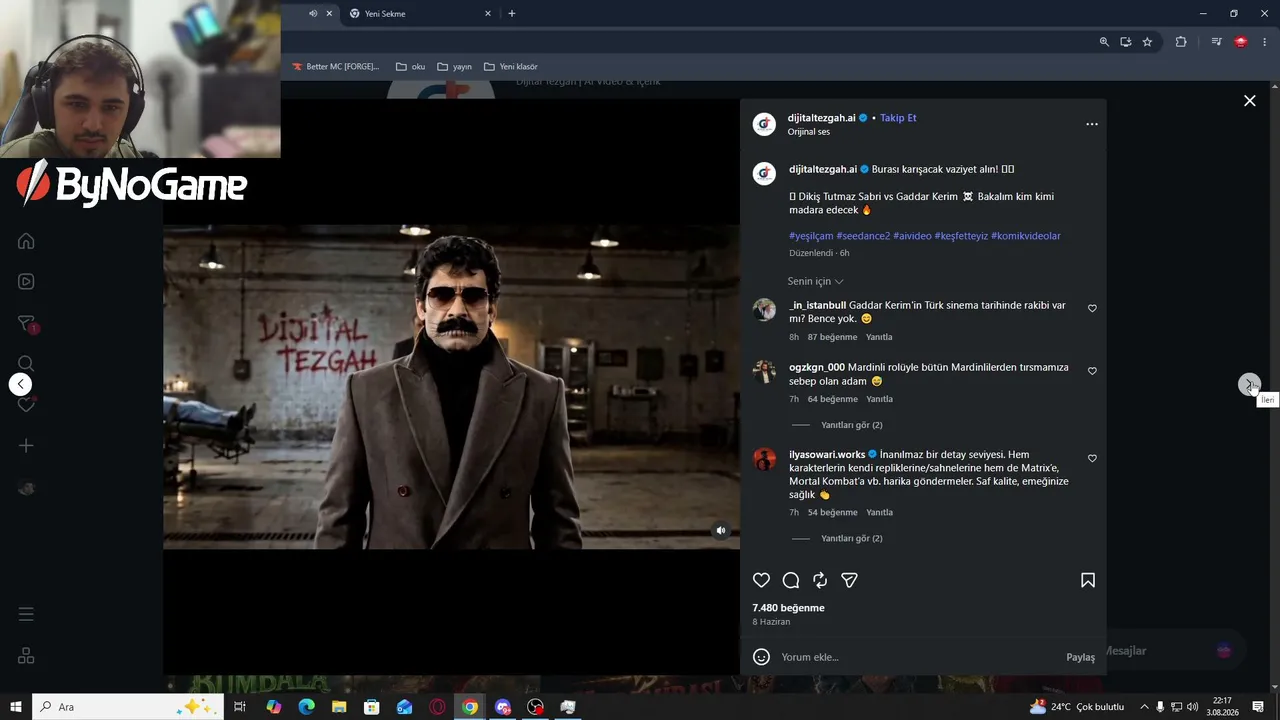Open the sidebar hamburger More menu

(26, 614)
